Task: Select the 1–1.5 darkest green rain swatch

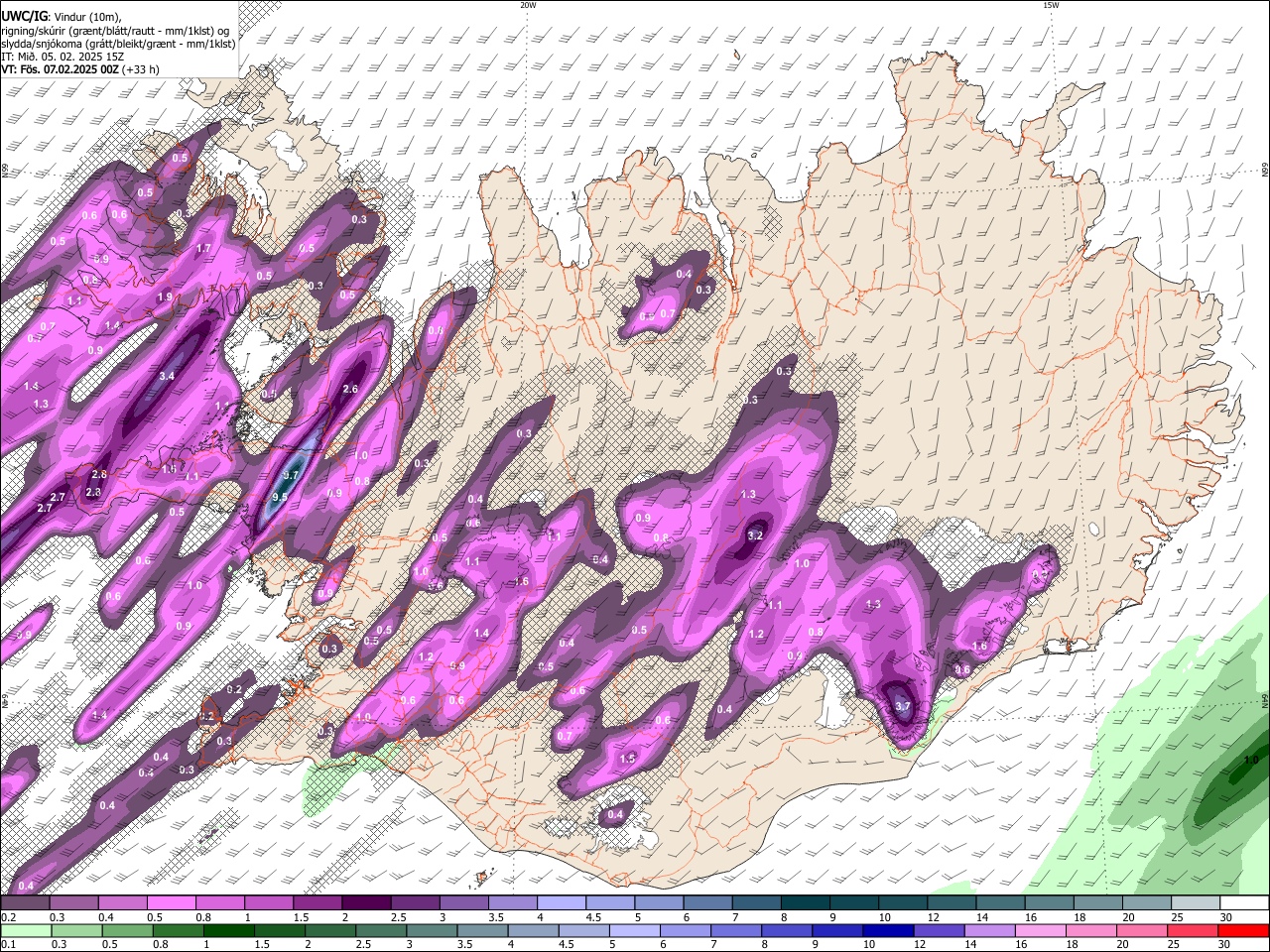Action: coord(228,930)
